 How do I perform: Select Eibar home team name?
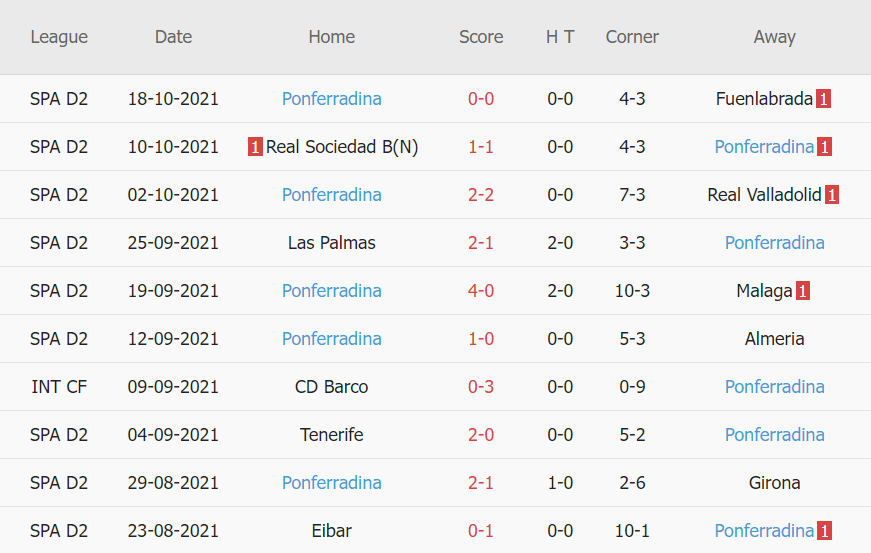tap(331, 531)
